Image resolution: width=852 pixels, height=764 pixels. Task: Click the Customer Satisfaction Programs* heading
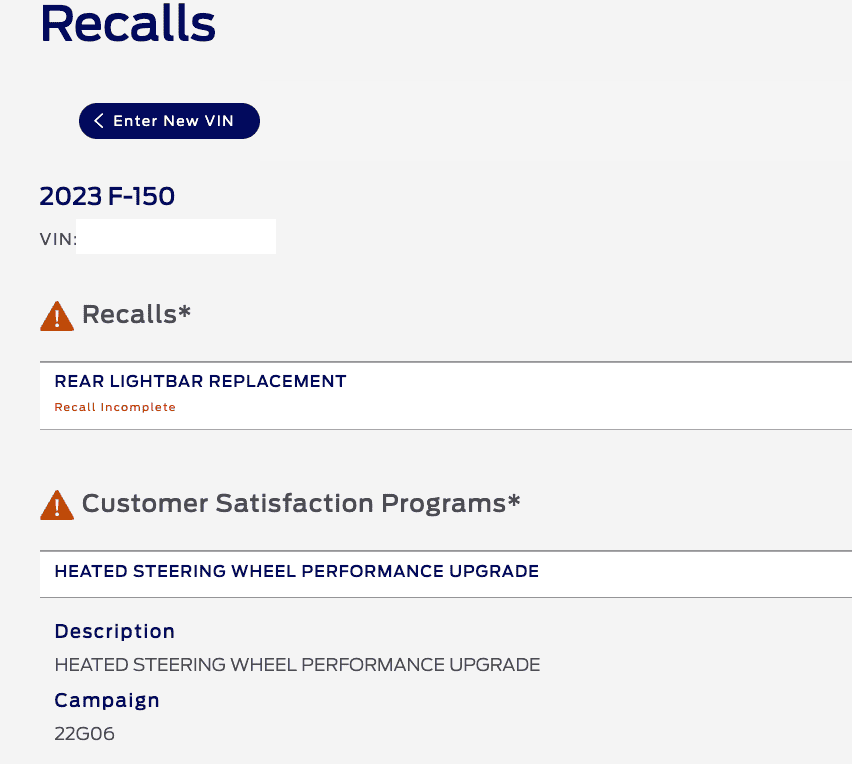pos(301,503)
